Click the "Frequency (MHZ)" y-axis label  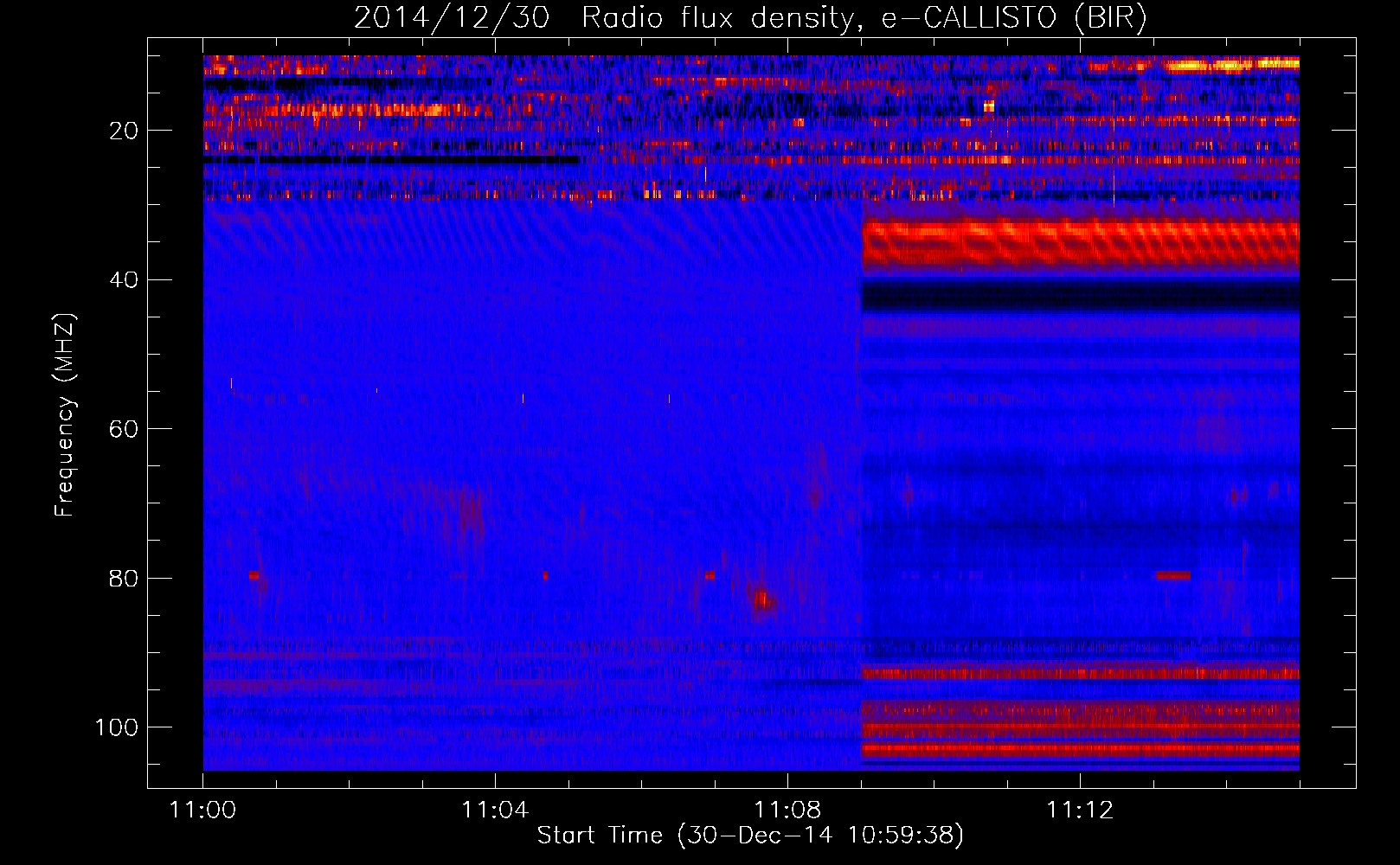click(65, 414)
